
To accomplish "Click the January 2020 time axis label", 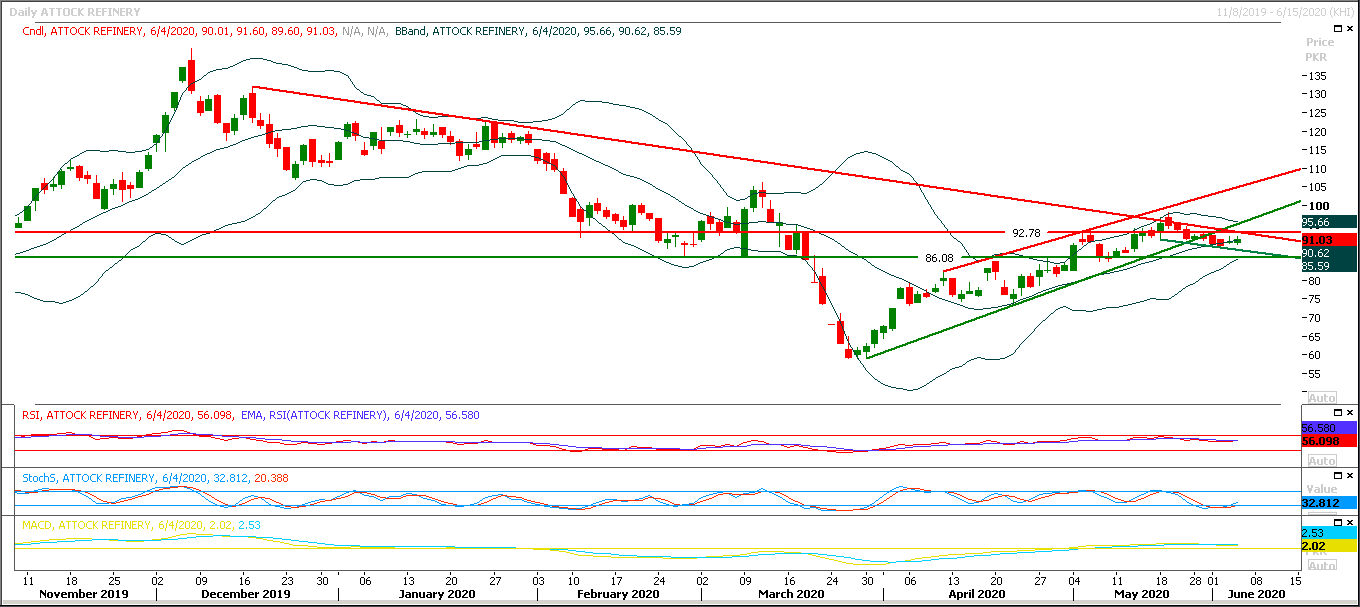I will (437, 593).
